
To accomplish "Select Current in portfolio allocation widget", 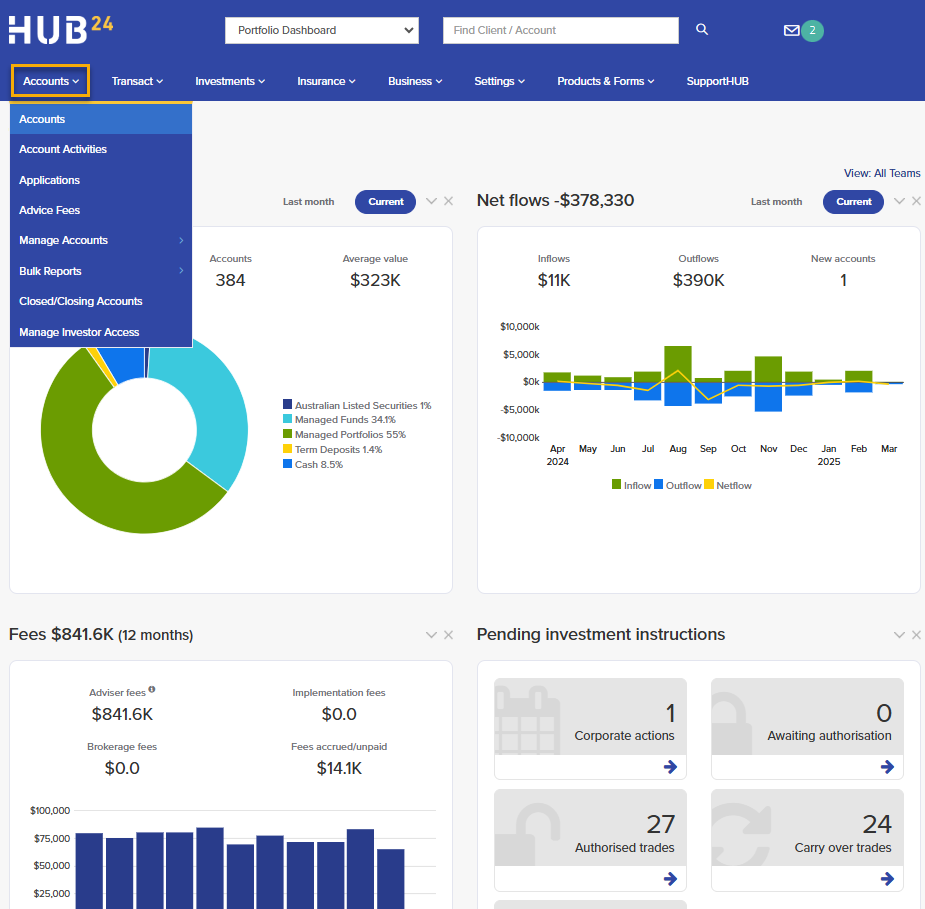I will point(385,202).
